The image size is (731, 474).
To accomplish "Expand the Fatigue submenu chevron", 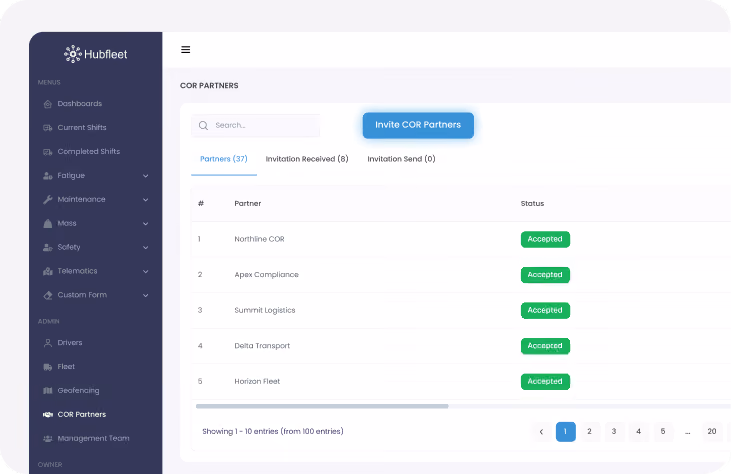I will [x=145, y=176].
